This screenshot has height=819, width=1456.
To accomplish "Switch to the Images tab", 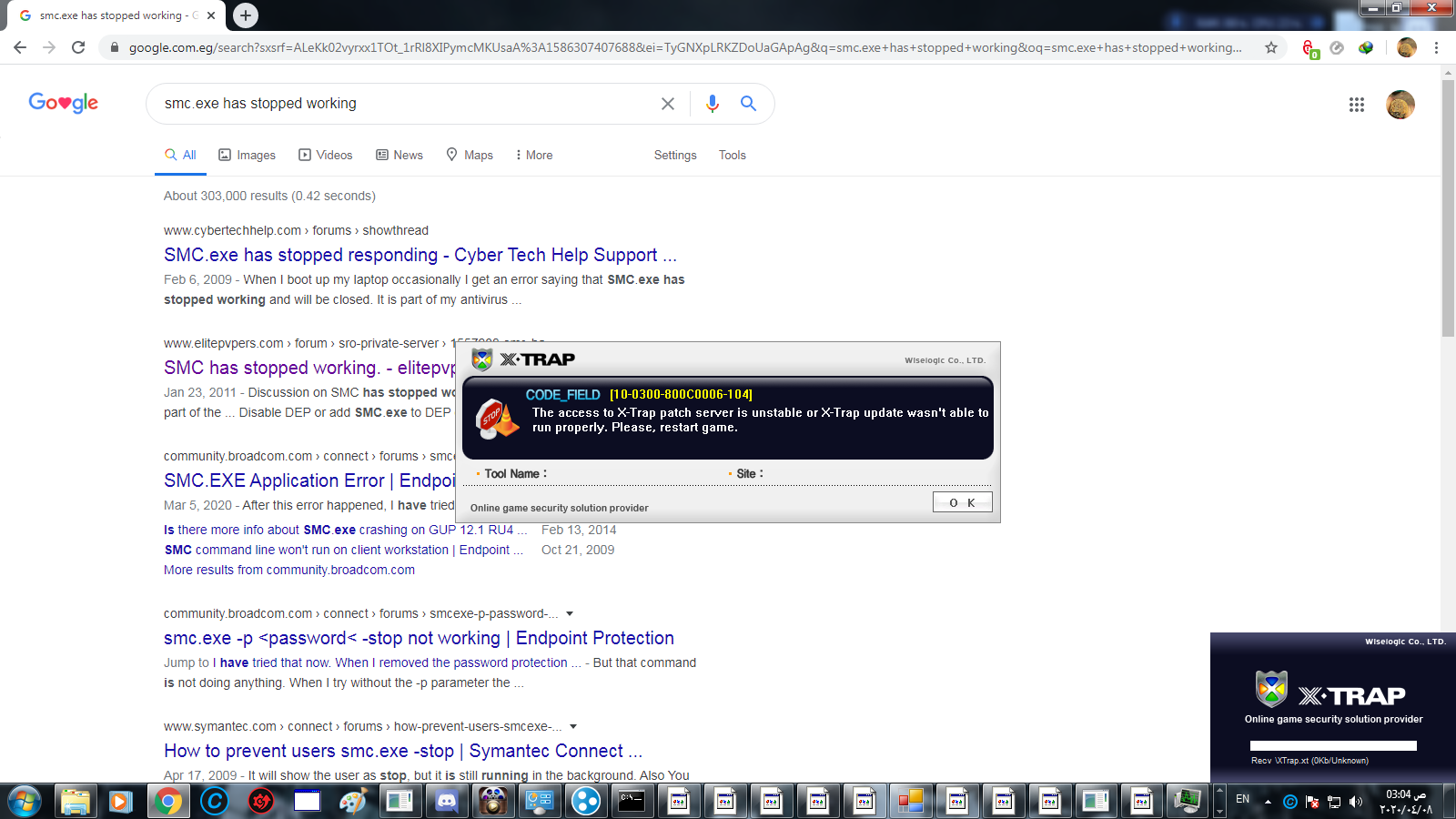I will (x=247, y=156).
